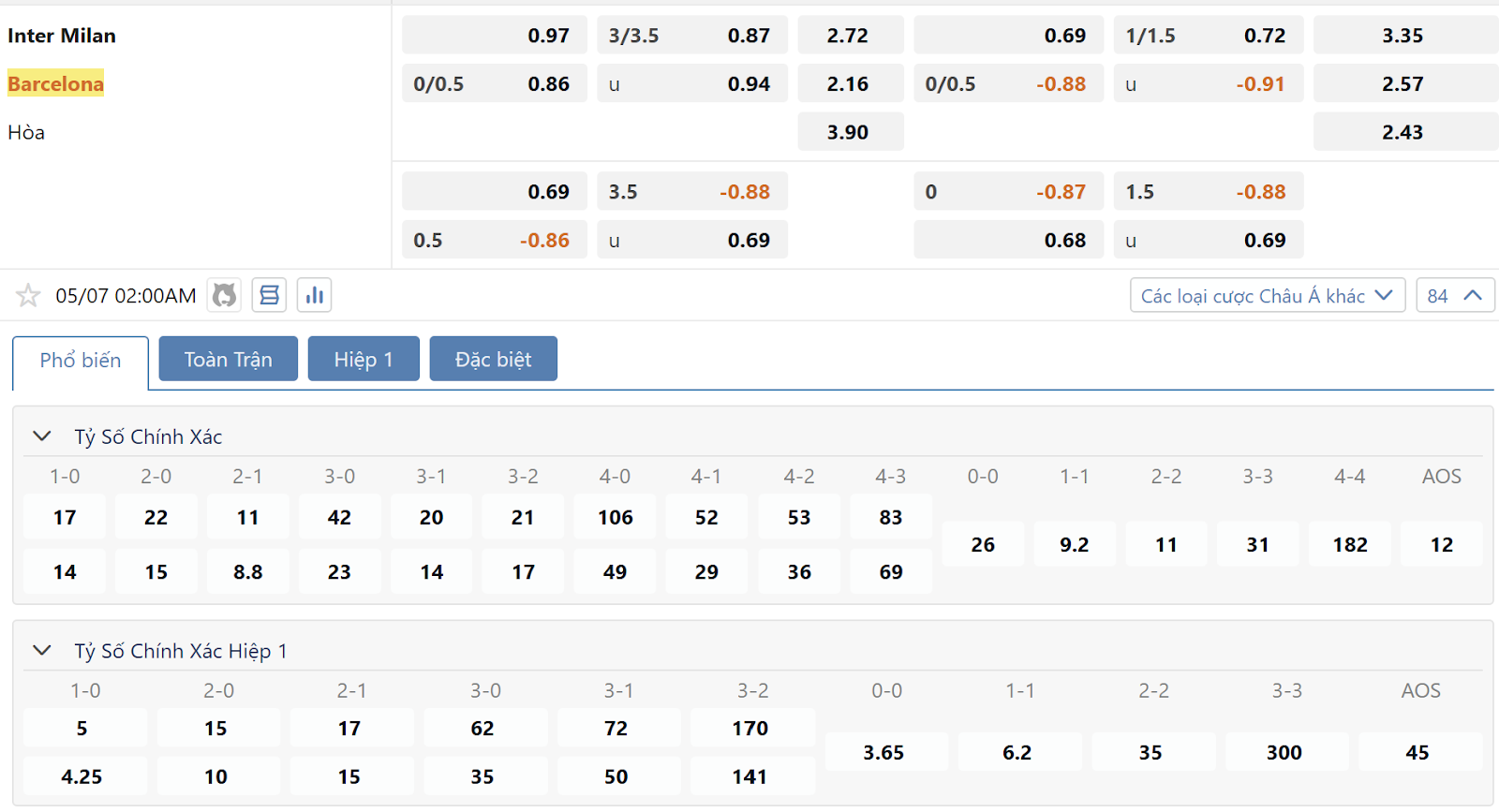This screenshot has width=1499, height=812.
Task: Click the Inter Milan team name
Action: 62,36
